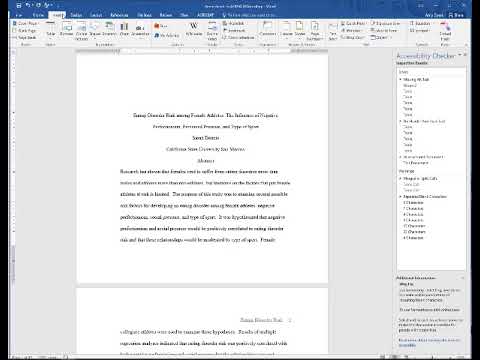Open the My Add-ins dropdown
The width and height of the screenshot is (480, 360).
pyautogui.click(x=167, y=35)
